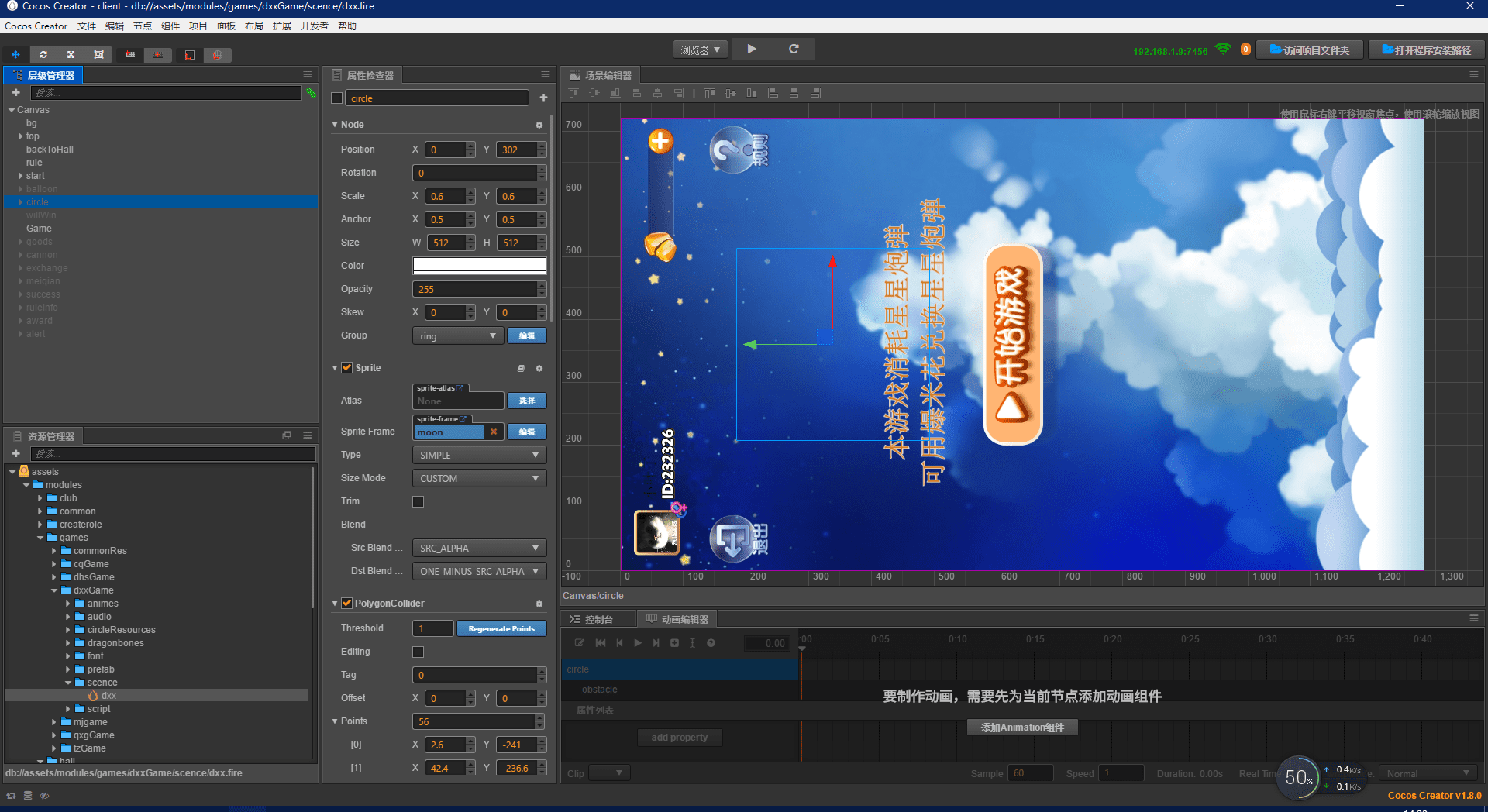1488x812 pixels.
Task: Open the PolygonCollider gear settings
Action: (539, 604)
